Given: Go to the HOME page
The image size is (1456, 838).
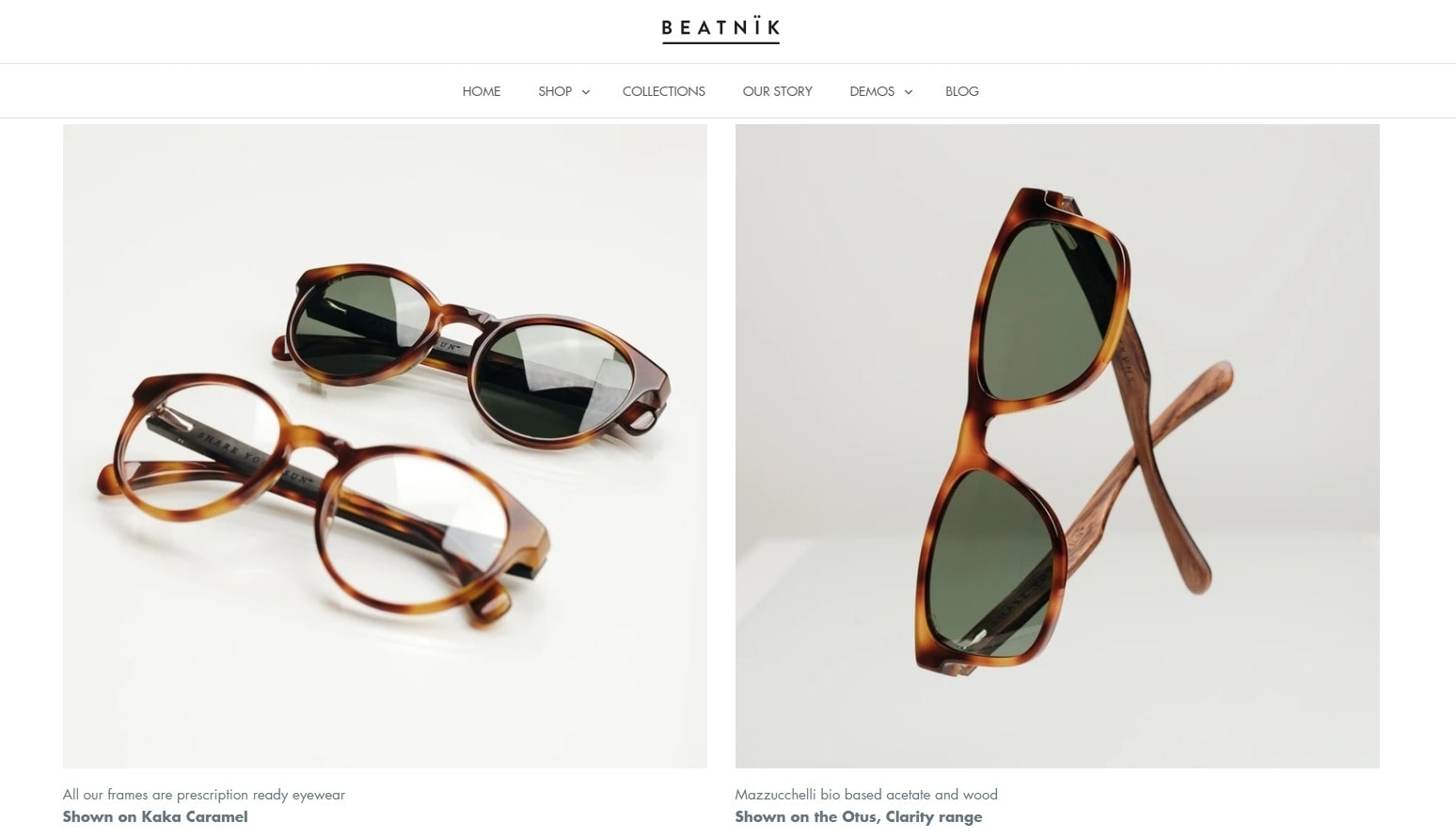Looking at the screenshot, I should tap(482, 91).
